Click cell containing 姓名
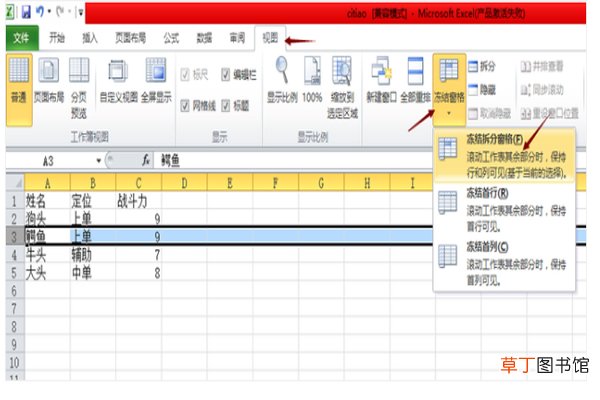Viewport: 600px width, 400px height. coord(47,201)
